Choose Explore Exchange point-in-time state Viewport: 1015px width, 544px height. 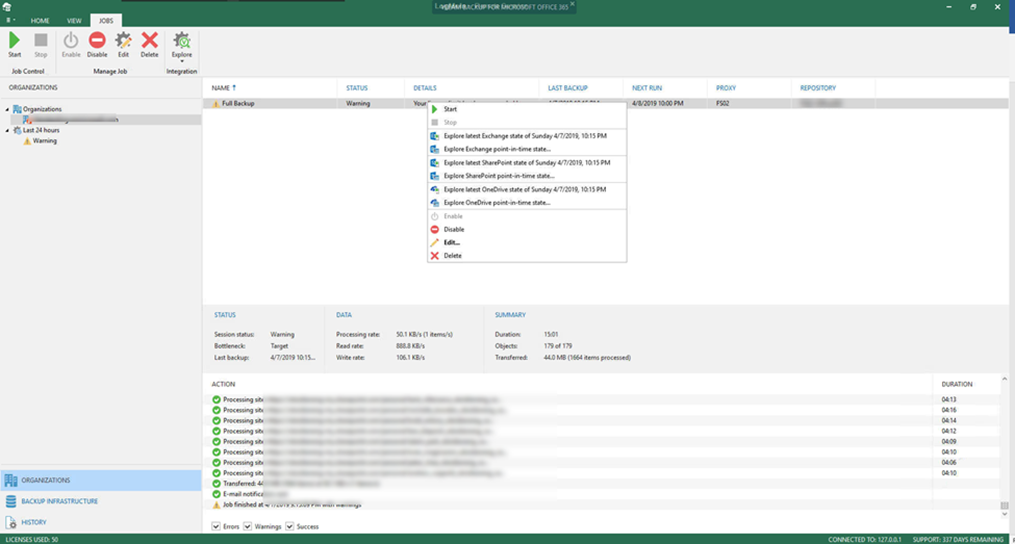527,149
